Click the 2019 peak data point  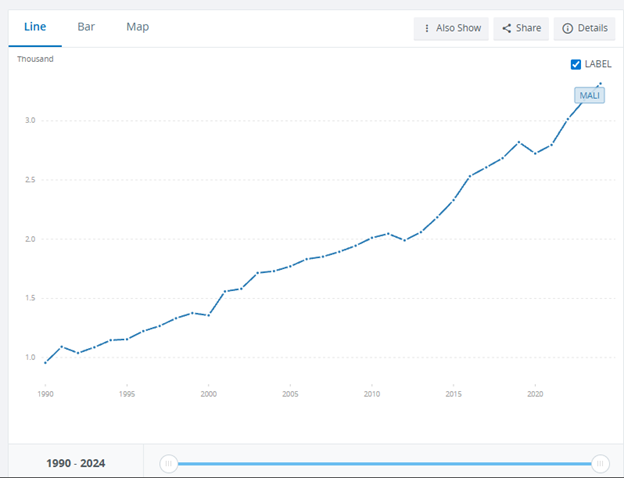519,142
